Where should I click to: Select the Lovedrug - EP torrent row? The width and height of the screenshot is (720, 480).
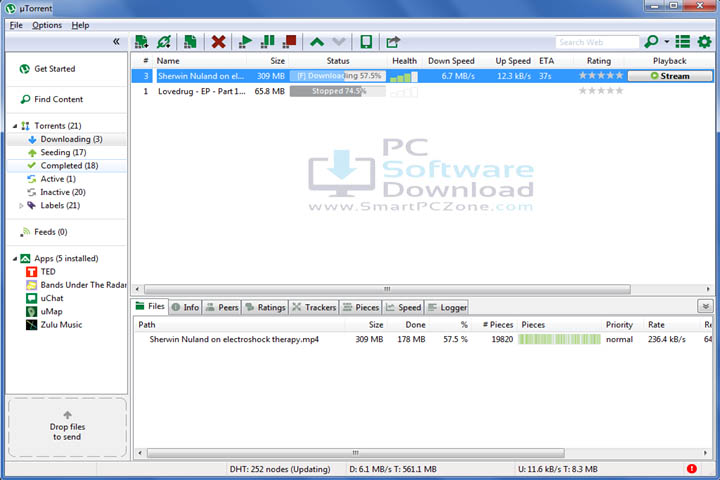tap(422, 91)
